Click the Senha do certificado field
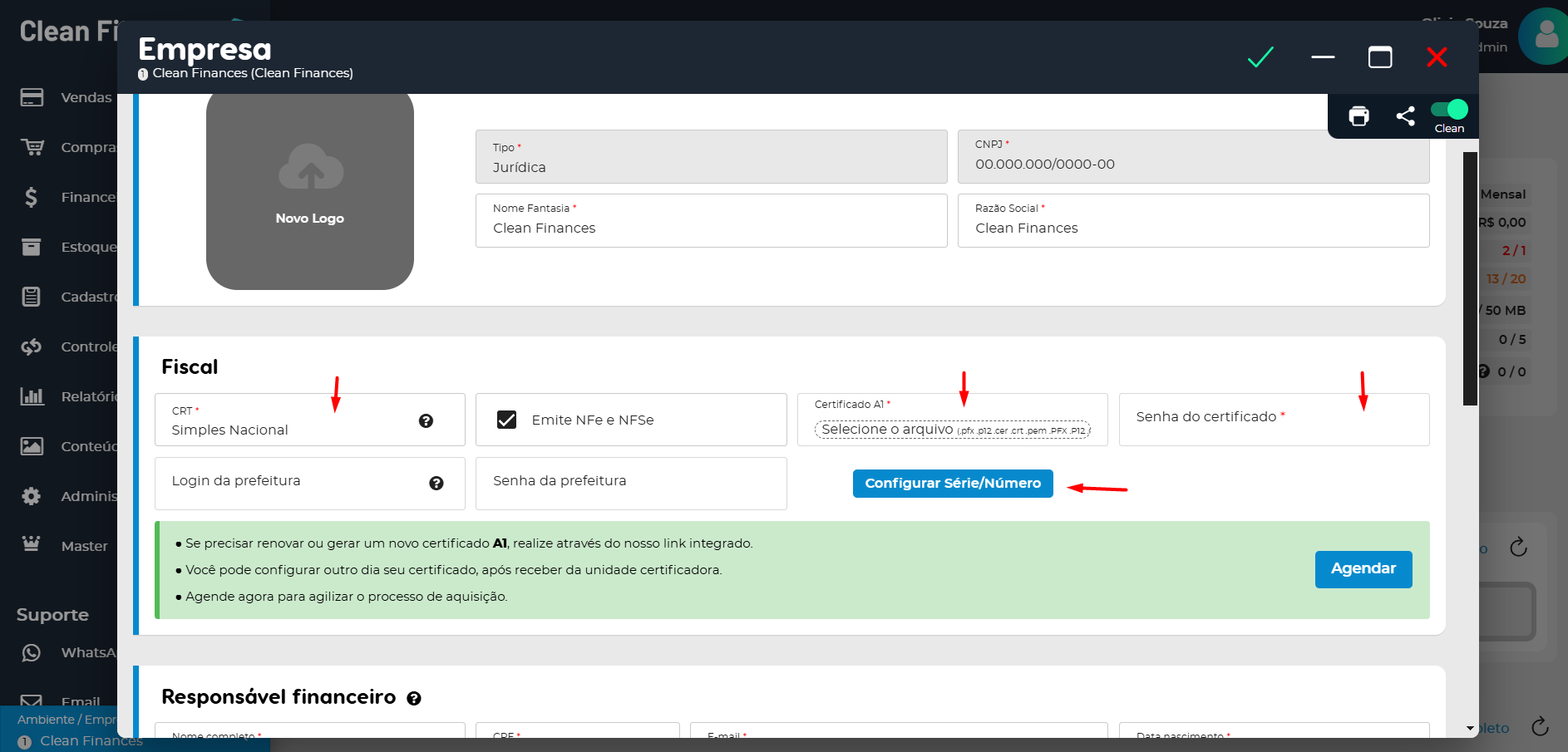 1274,420
